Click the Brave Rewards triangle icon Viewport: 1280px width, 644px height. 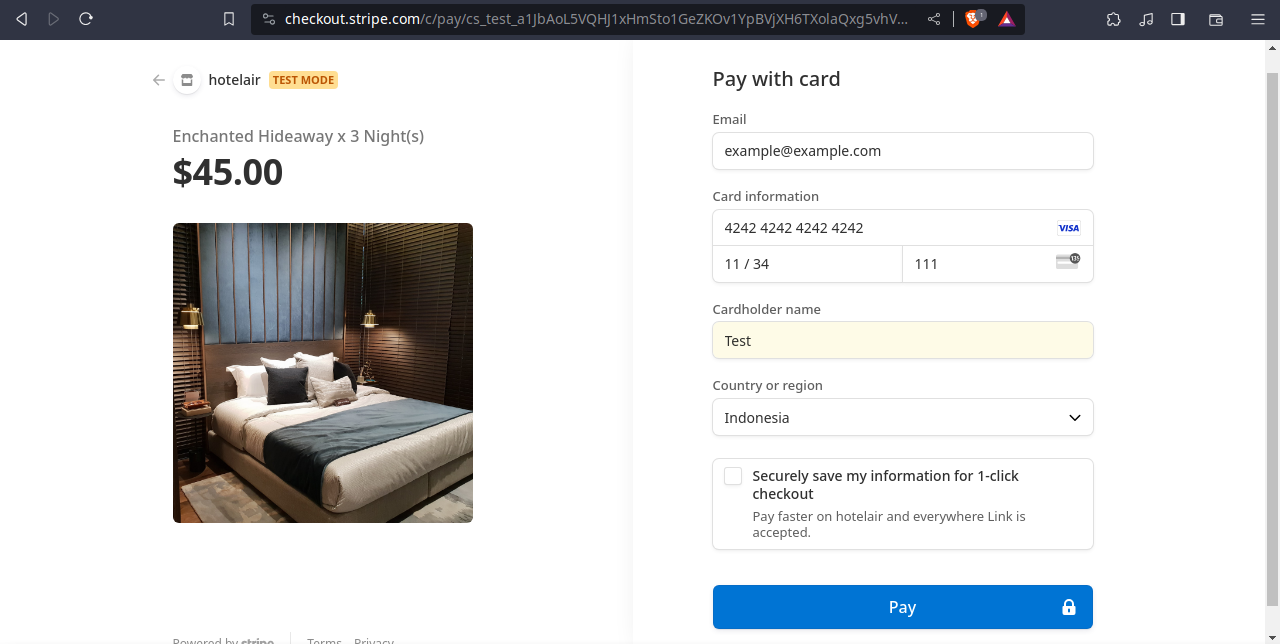(1006, 19)
